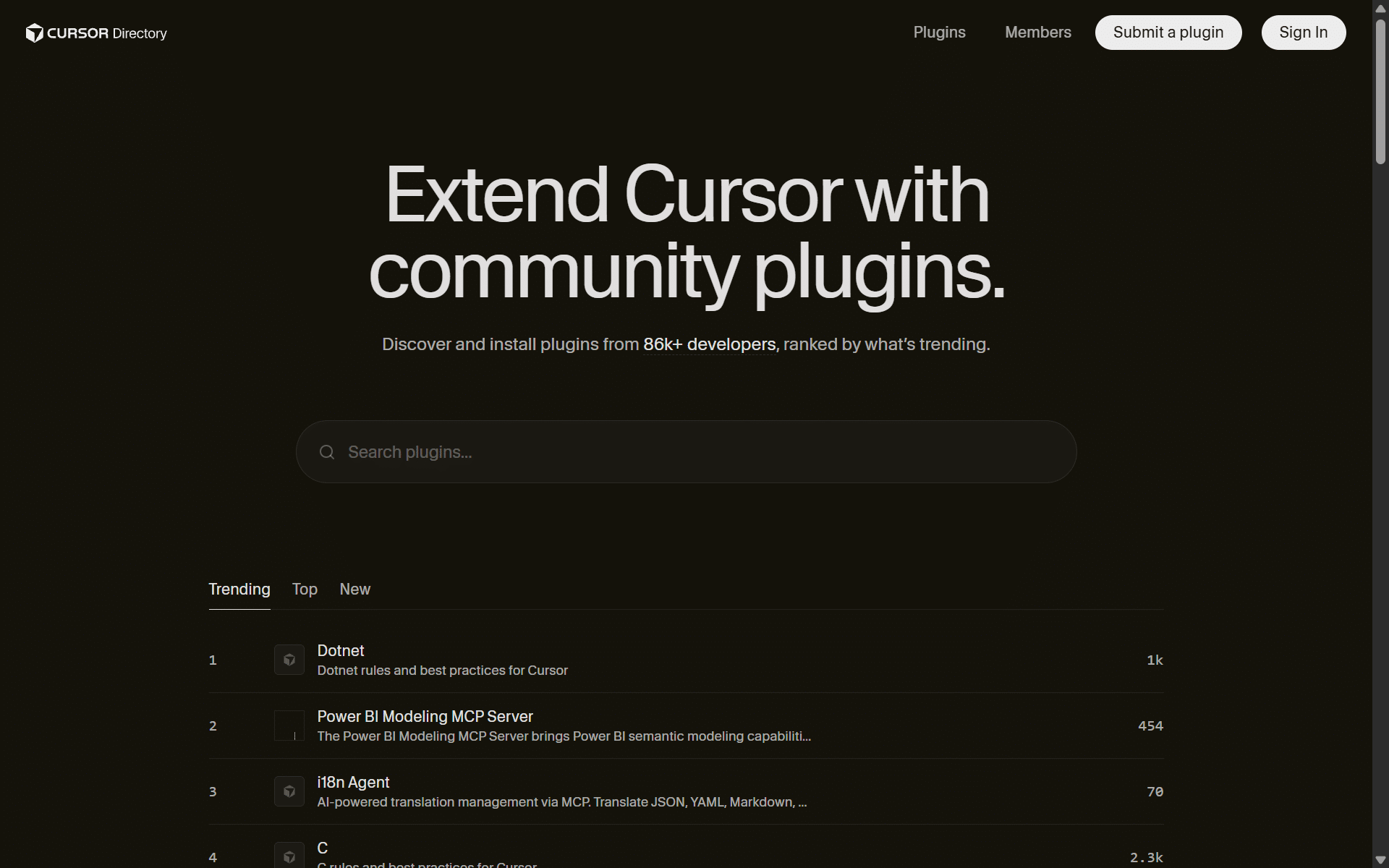
Task: Click the Power BI Modeling description text
Action: pyautogui.click(x=564, y=736)
